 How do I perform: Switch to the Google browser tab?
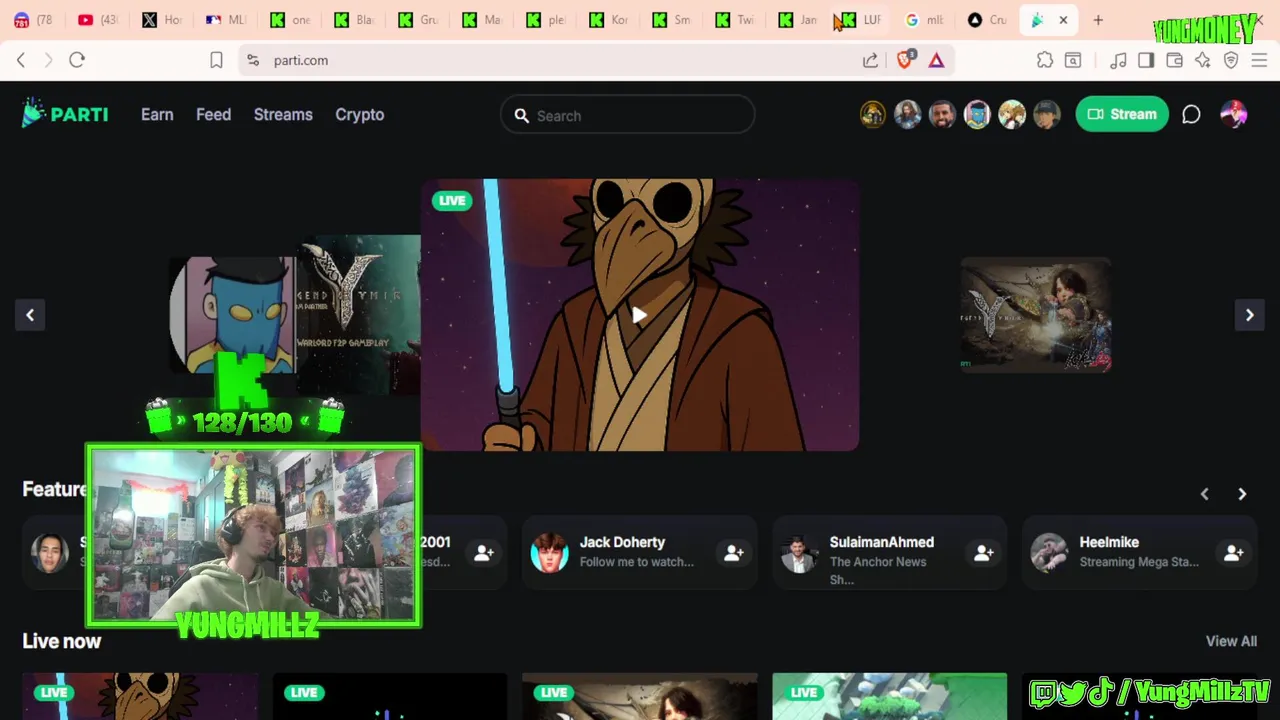pos(925,20)
